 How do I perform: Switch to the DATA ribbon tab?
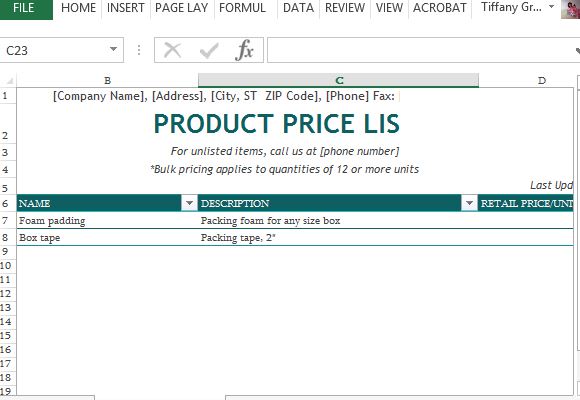(298, 8)
